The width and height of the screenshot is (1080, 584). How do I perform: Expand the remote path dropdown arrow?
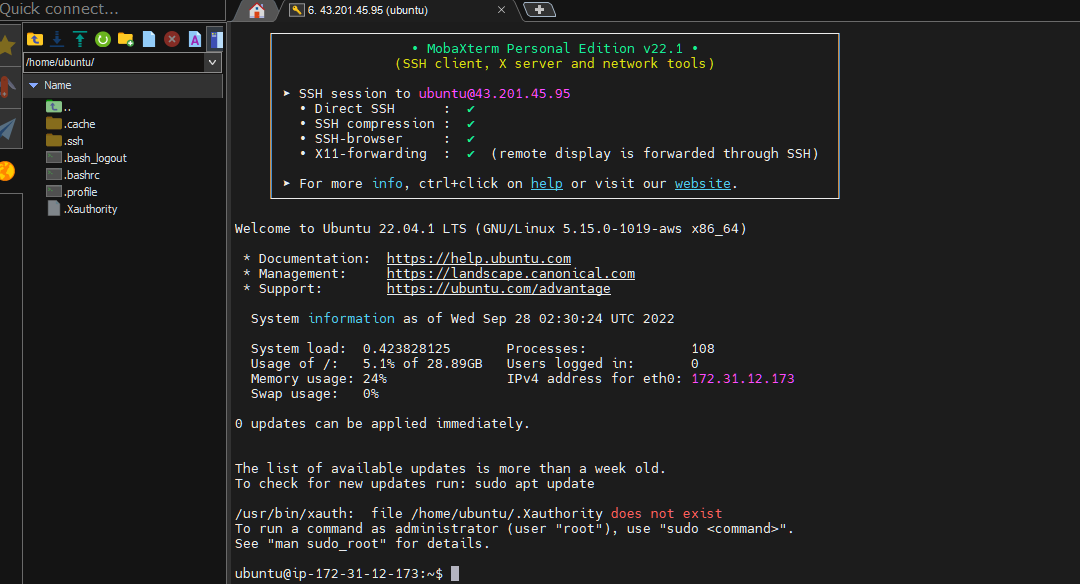click(212, 62)
